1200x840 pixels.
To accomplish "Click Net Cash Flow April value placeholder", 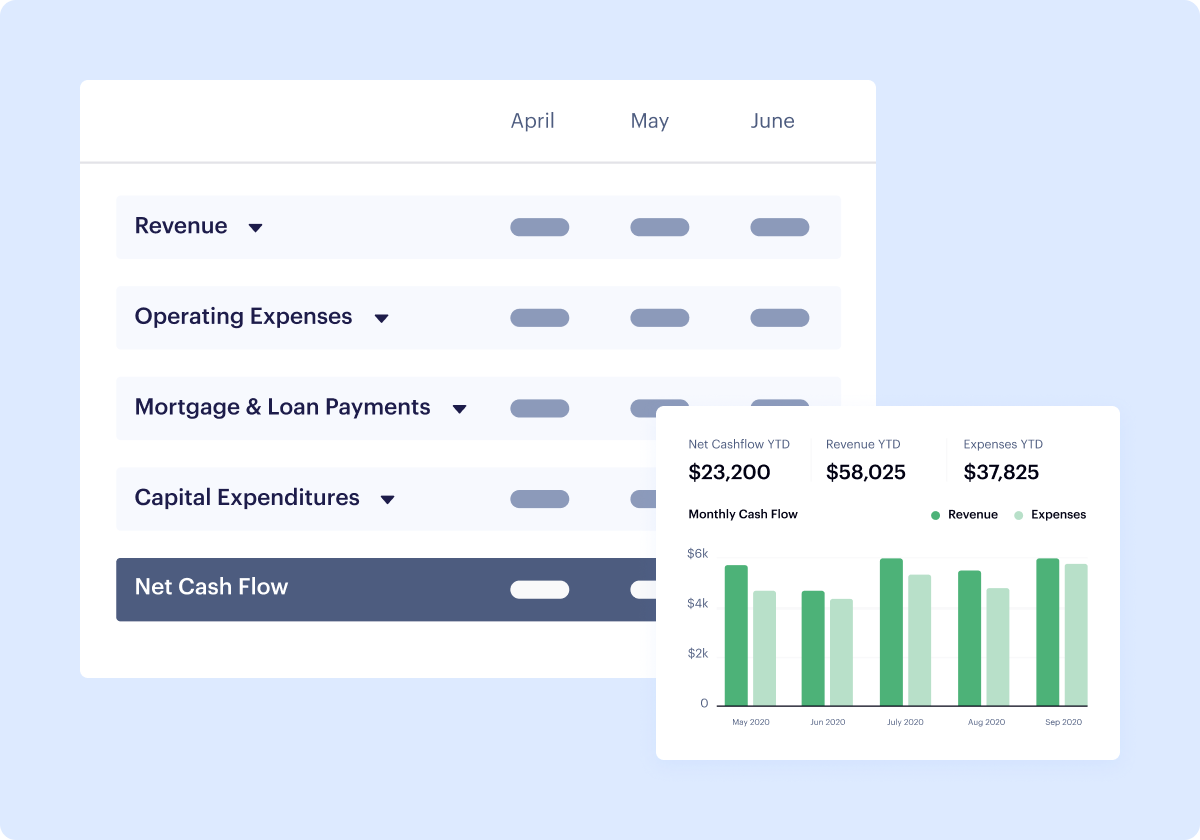I will point(540,590).
